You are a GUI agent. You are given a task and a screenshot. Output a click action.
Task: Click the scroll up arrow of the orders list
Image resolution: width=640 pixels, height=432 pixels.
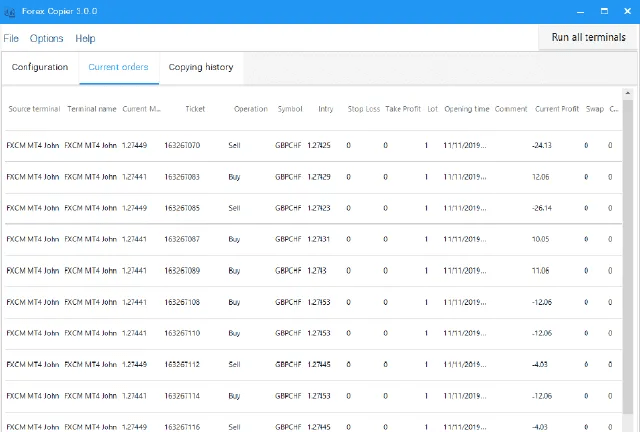tap(628, 94)
